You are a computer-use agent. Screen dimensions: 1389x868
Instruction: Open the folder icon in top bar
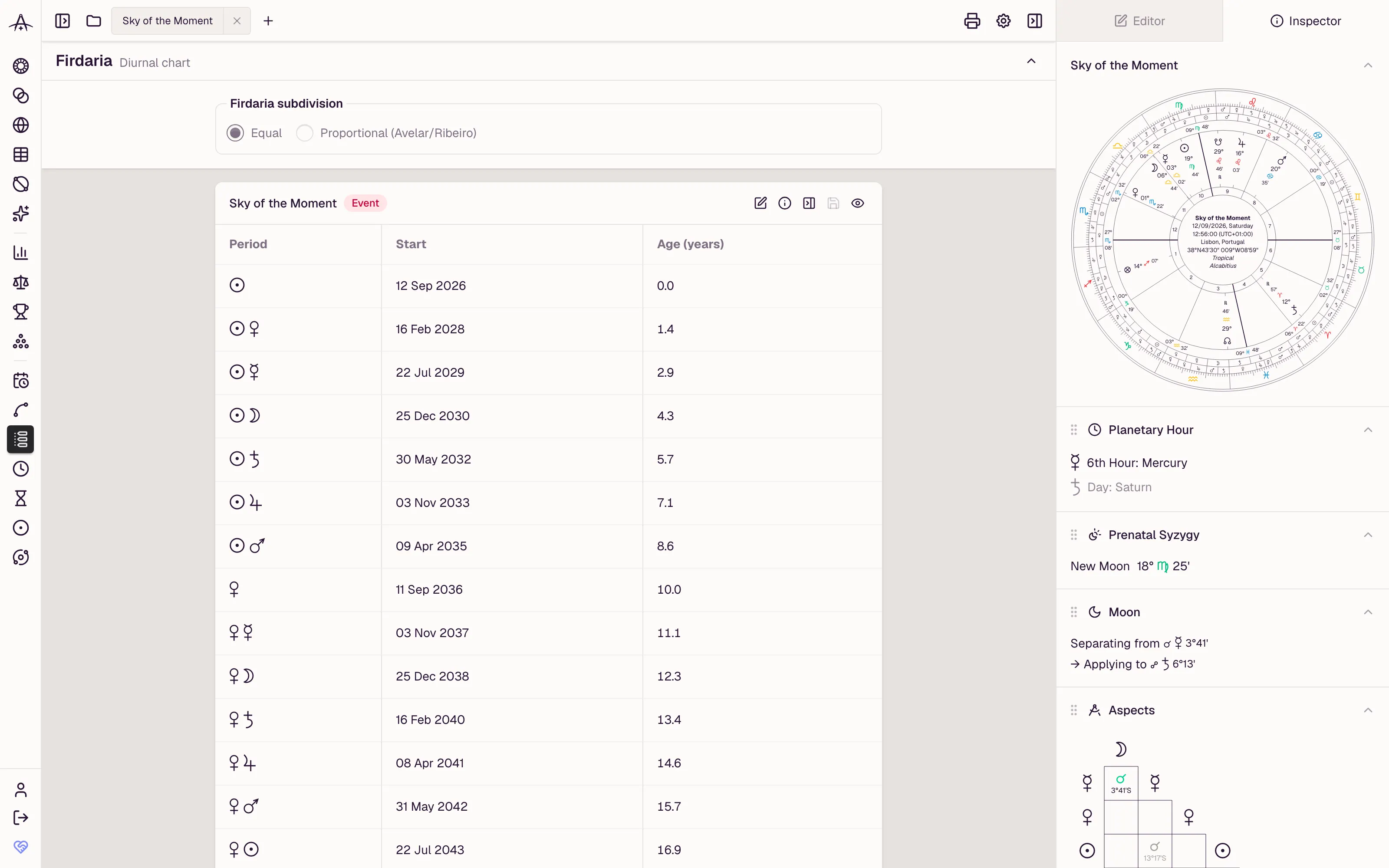tap(94, 21)
